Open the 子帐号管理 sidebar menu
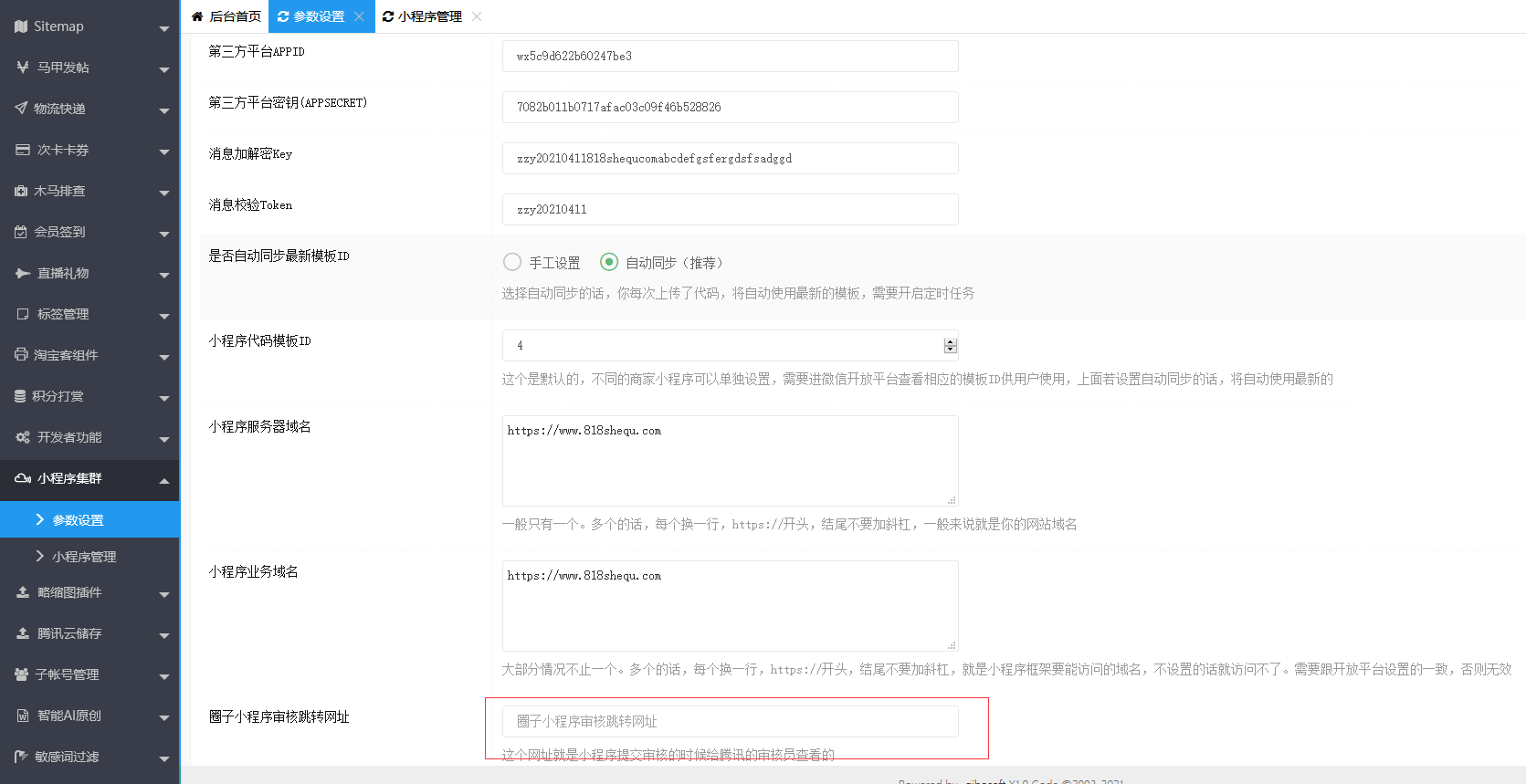This screenshot has height=784, width=1526. click(89, 674)
